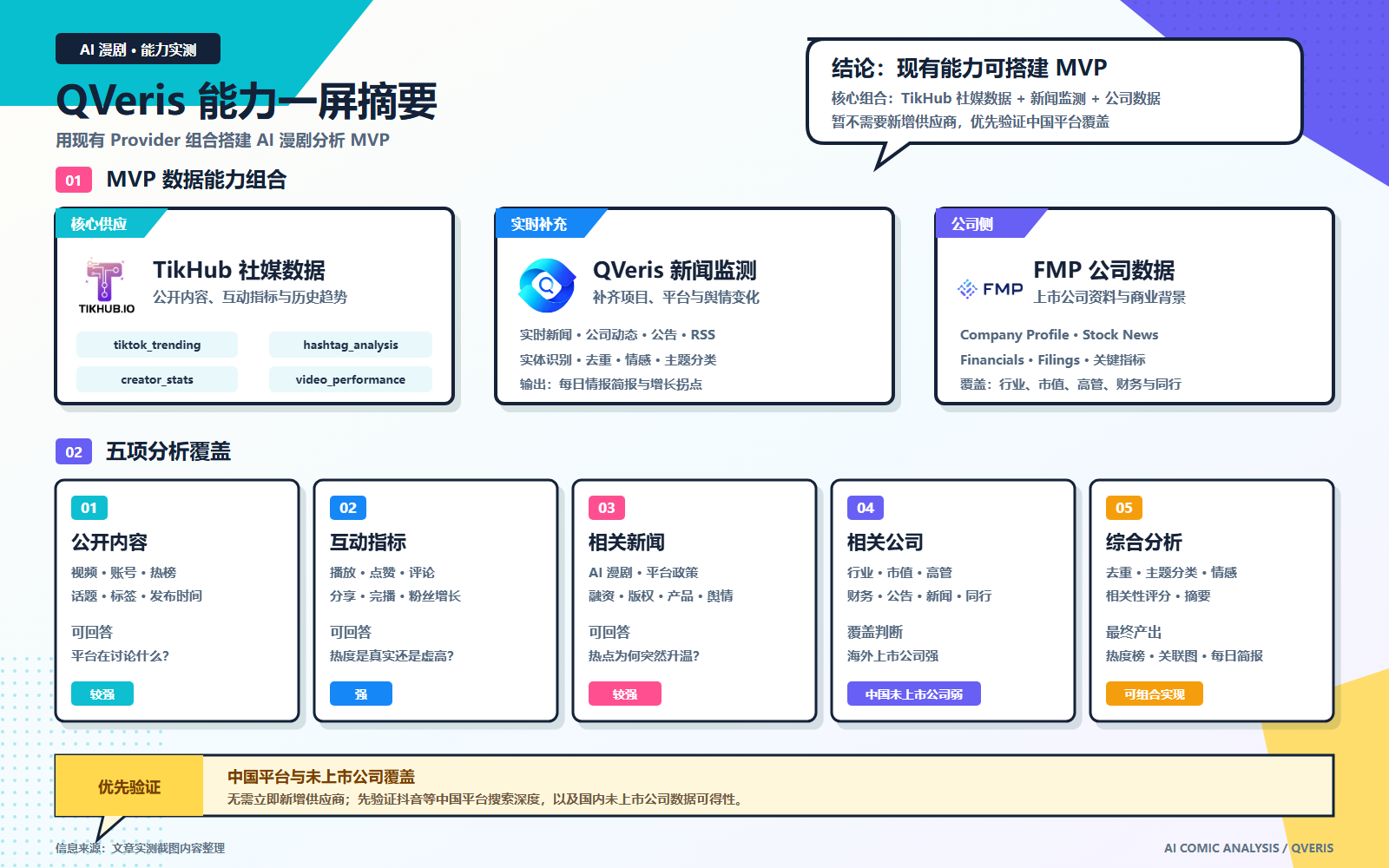Image resolution: width=1389 pixels, height=868 pixels.
Task: Click the purple 02 section number badge
Action: pos(74,451)
